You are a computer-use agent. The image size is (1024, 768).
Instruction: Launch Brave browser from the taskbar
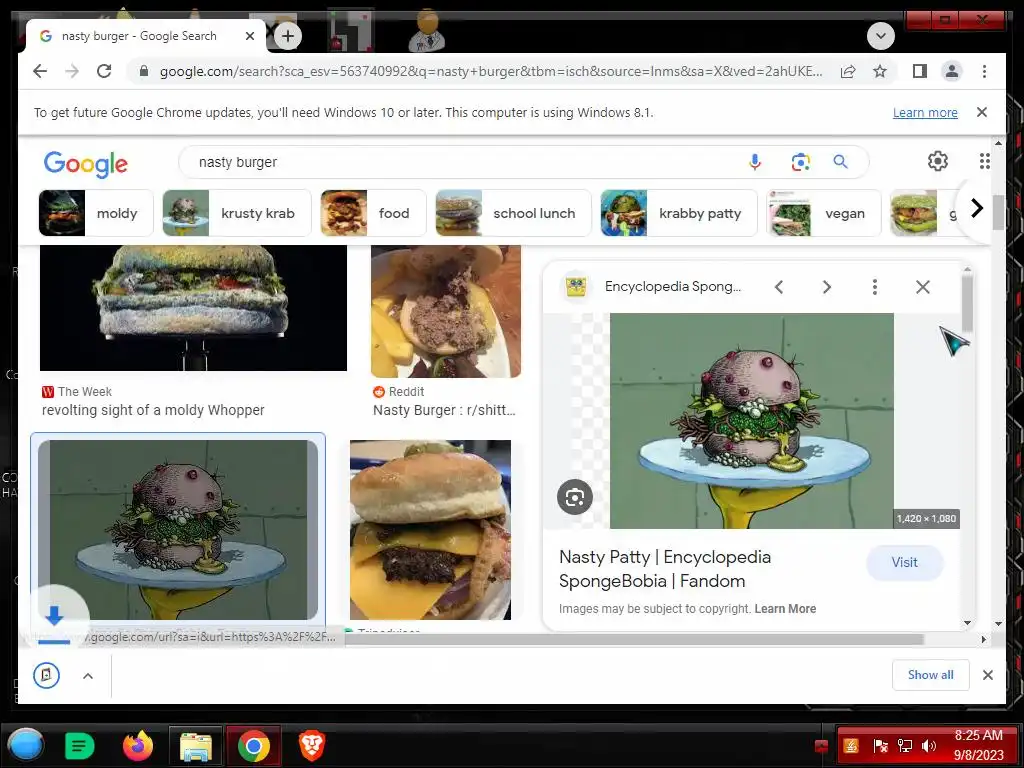tap(312, 745)
